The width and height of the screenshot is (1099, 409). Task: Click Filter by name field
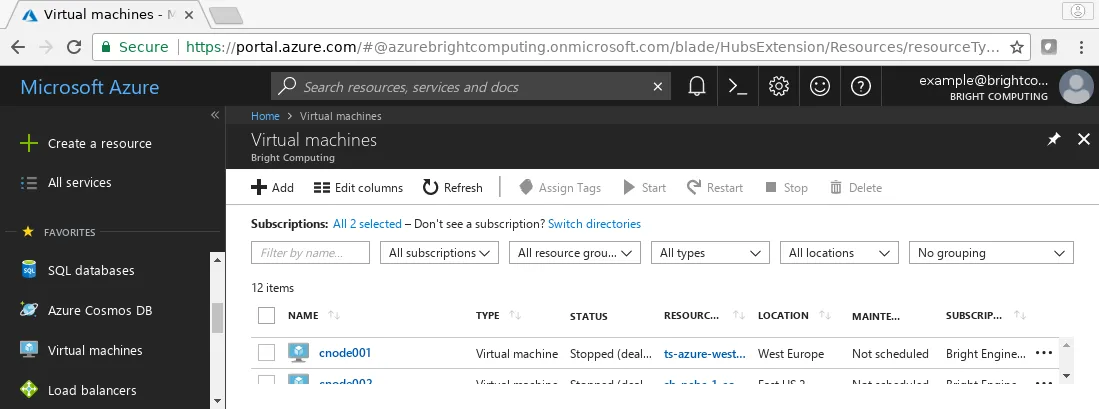310,253
